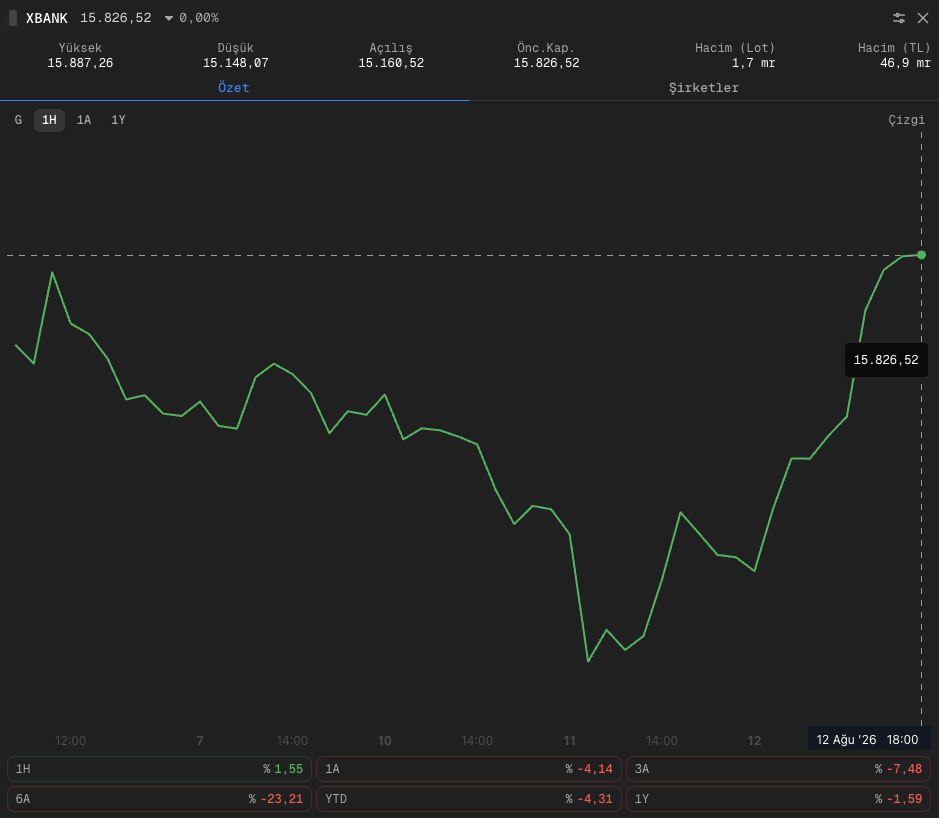939x818 pixels.
Task: Click the 15.826,52 price label on chart
Action: pos(886,360)
